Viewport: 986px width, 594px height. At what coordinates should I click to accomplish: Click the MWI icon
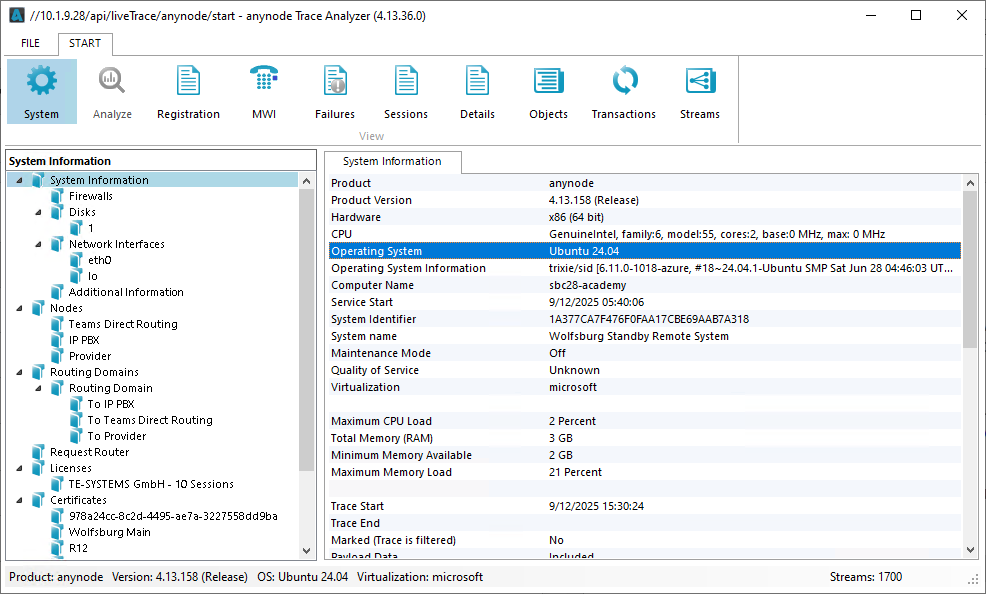(263, 90)
